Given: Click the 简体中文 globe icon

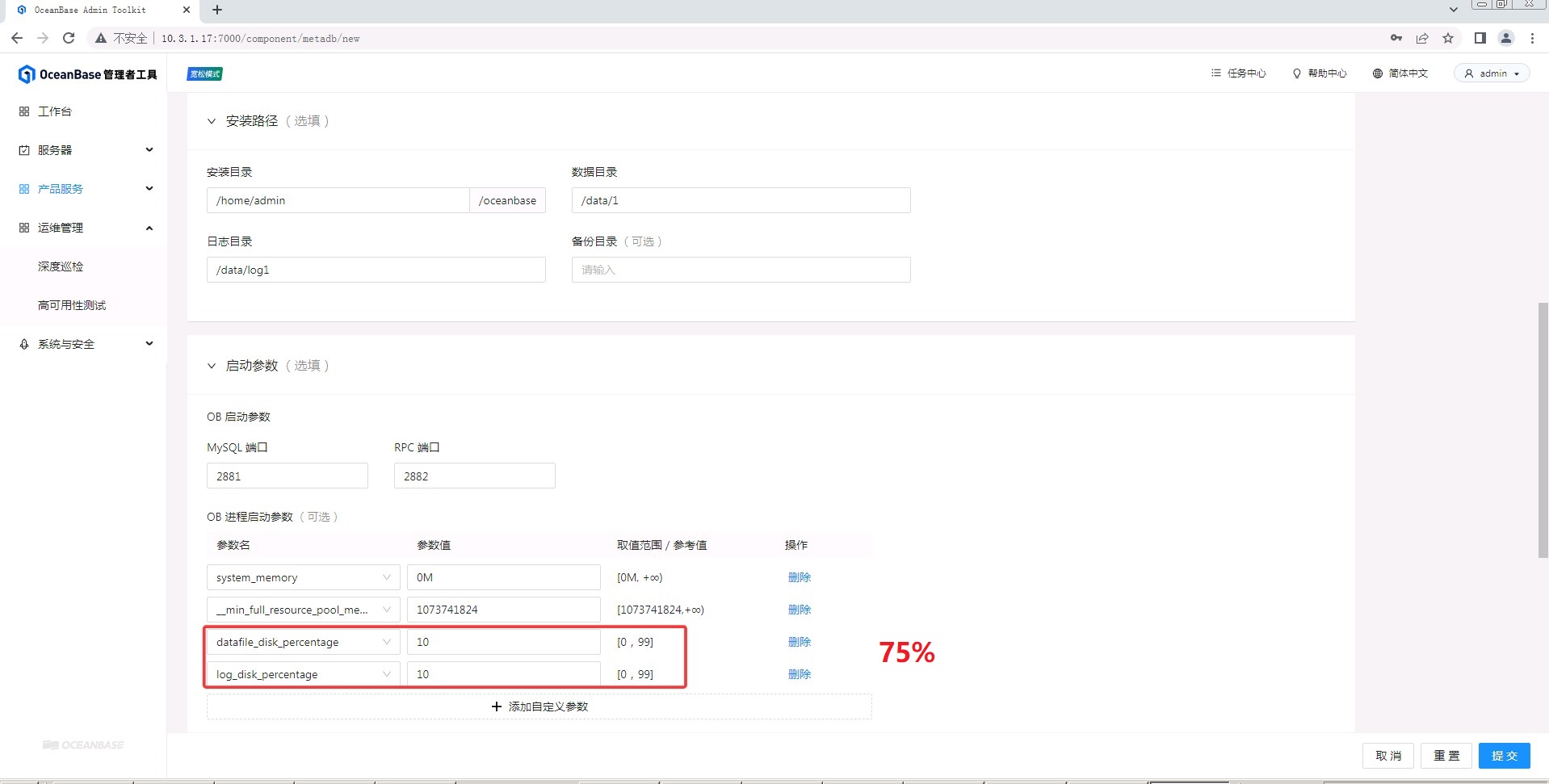Looking at the screenshot, I should 1378,73.
